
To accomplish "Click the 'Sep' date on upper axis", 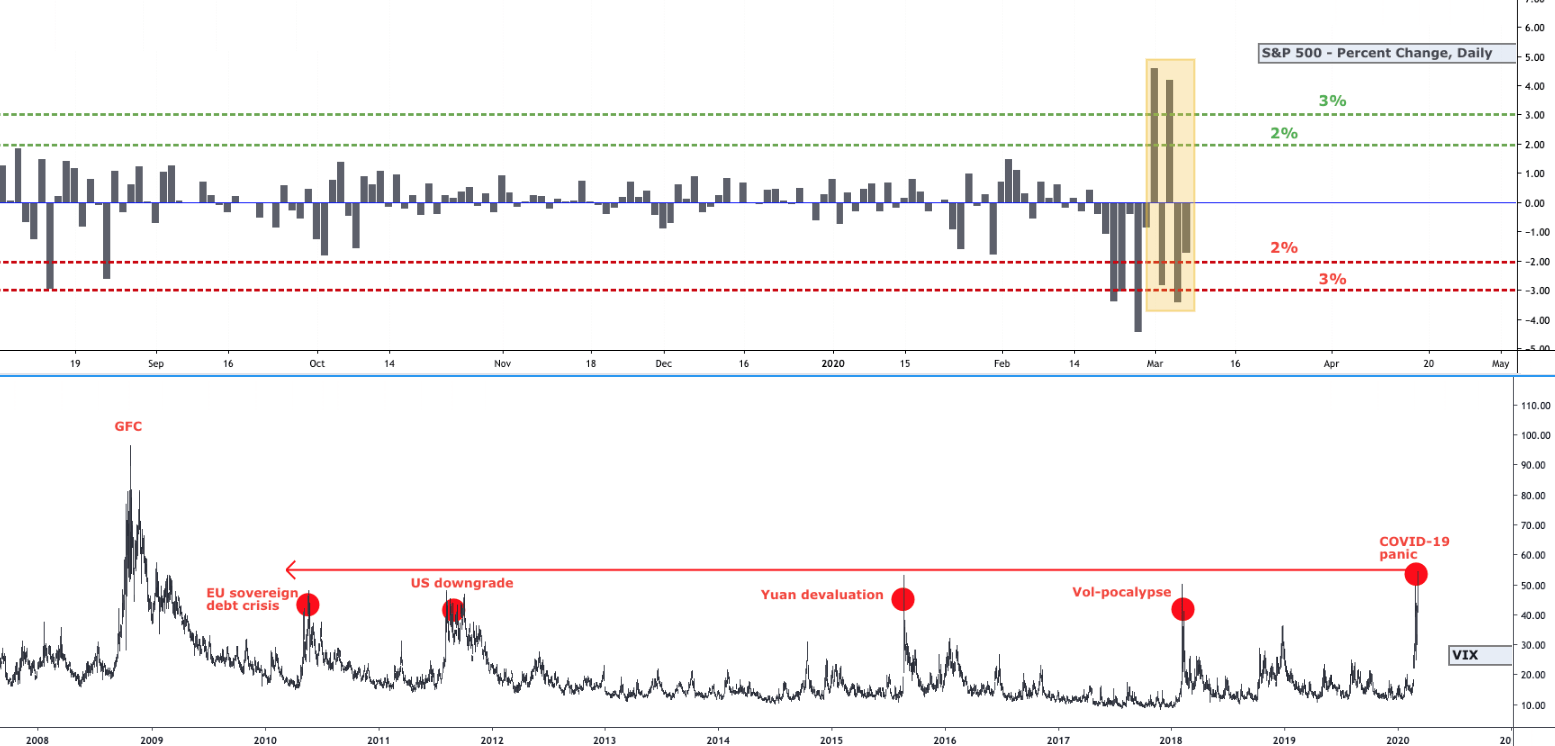I will pyautogui.click(x=155, y=365).
